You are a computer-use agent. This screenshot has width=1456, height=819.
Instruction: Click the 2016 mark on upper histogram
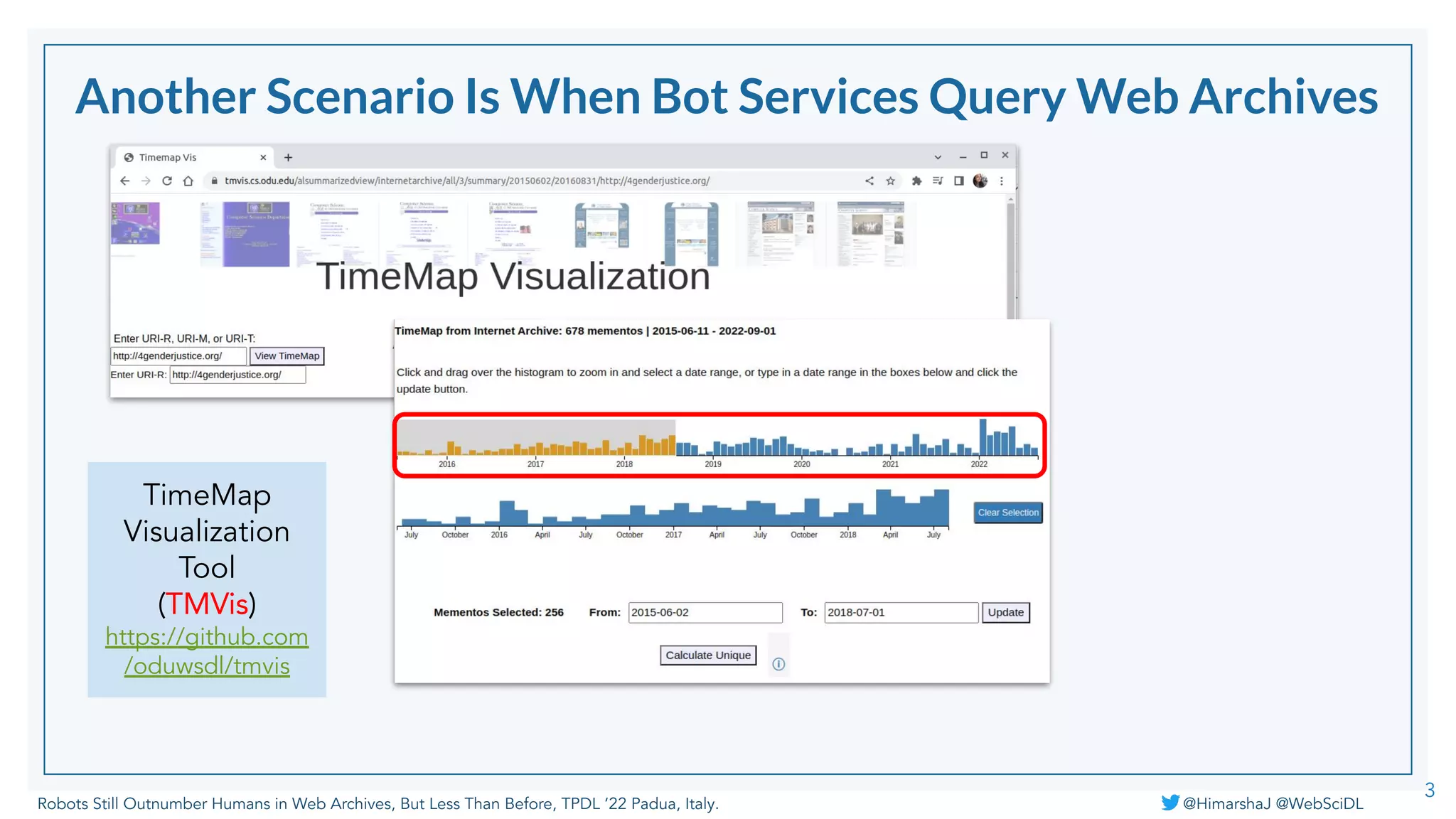(447, 464)
